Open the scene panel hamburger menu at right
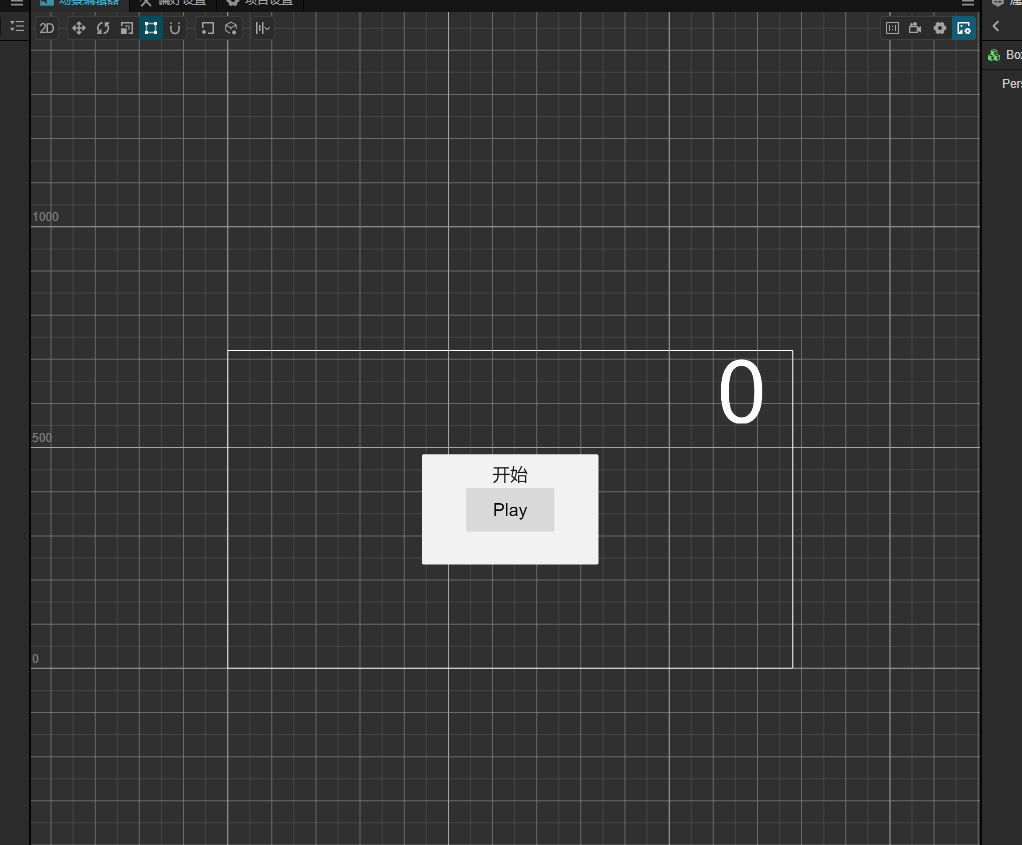 click(x=968, y=3)
